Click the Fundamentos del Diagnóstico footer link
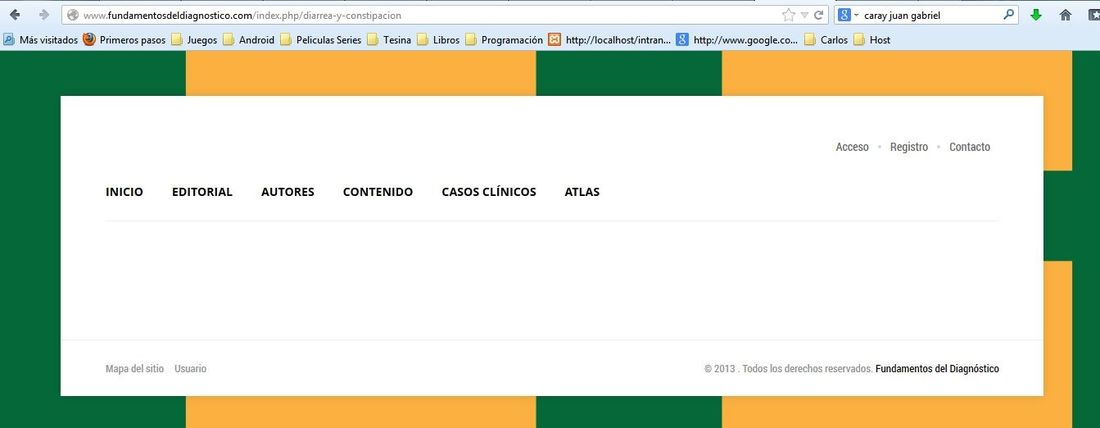The height and width of the screenshot is (428, 1100). tap(937, 368)
